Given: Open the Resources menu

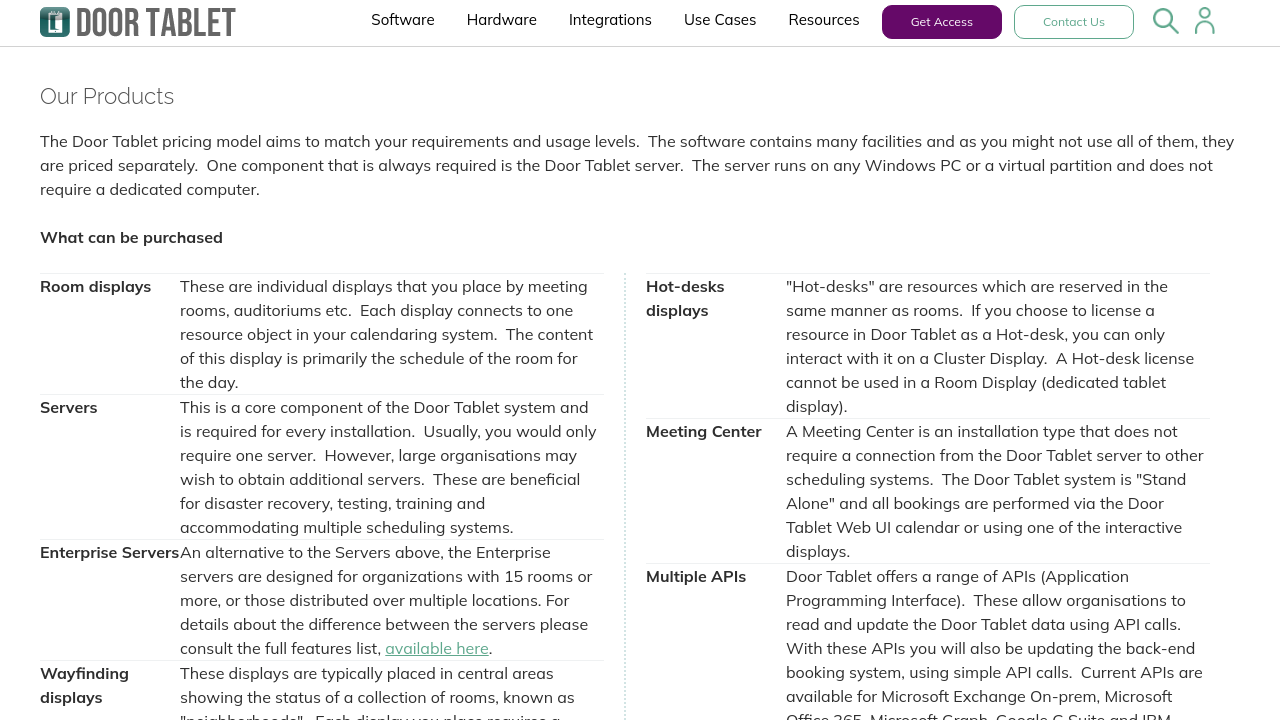Looking at the screenshot, I should 824,20.
